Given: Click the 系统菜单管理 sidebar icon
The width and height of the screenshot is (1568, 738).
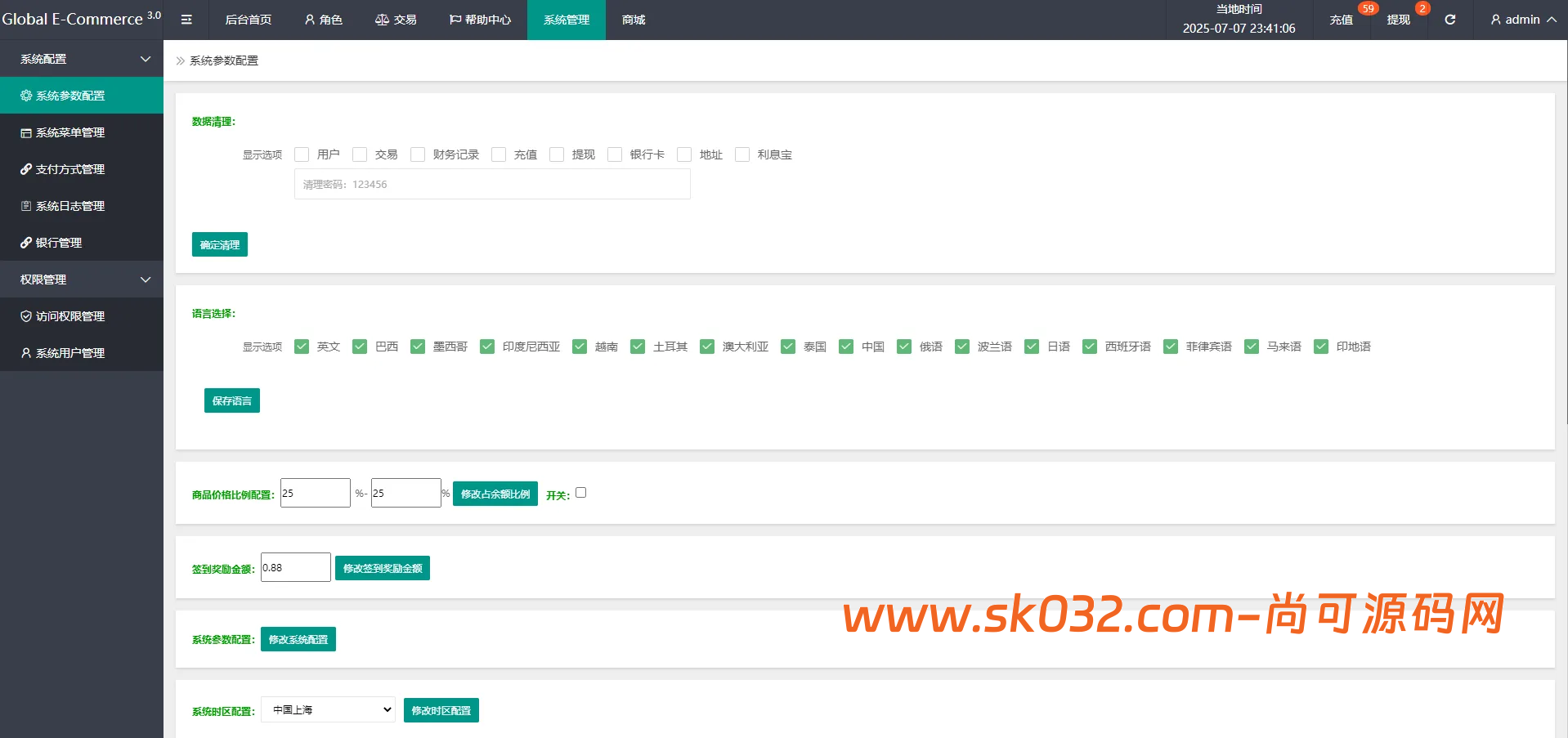Looking at the screenshot, I should click(x=26, y=132).
